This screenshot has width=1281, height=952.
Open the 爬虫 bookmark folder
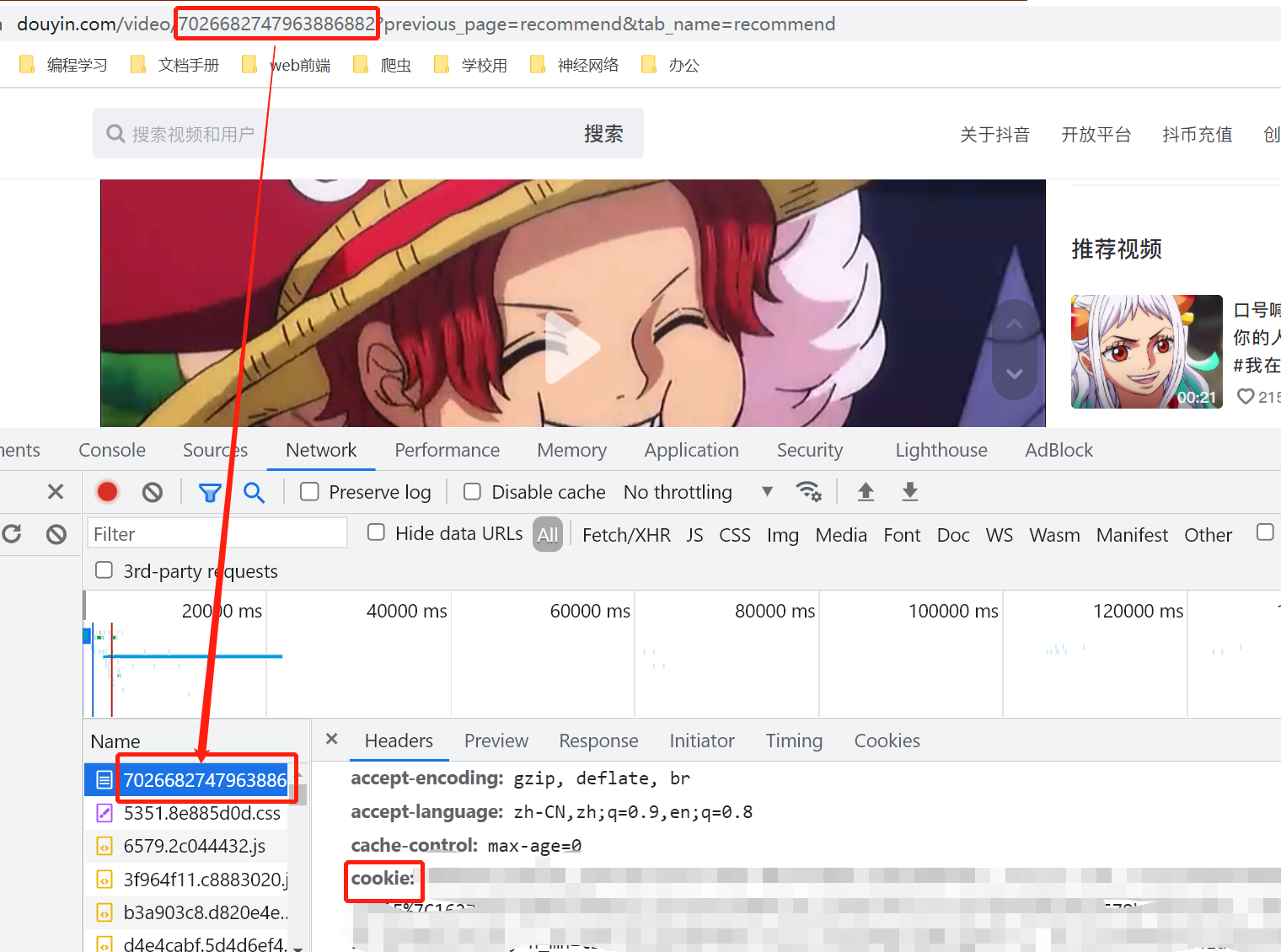pyautogui.click(x=382, y=65)
